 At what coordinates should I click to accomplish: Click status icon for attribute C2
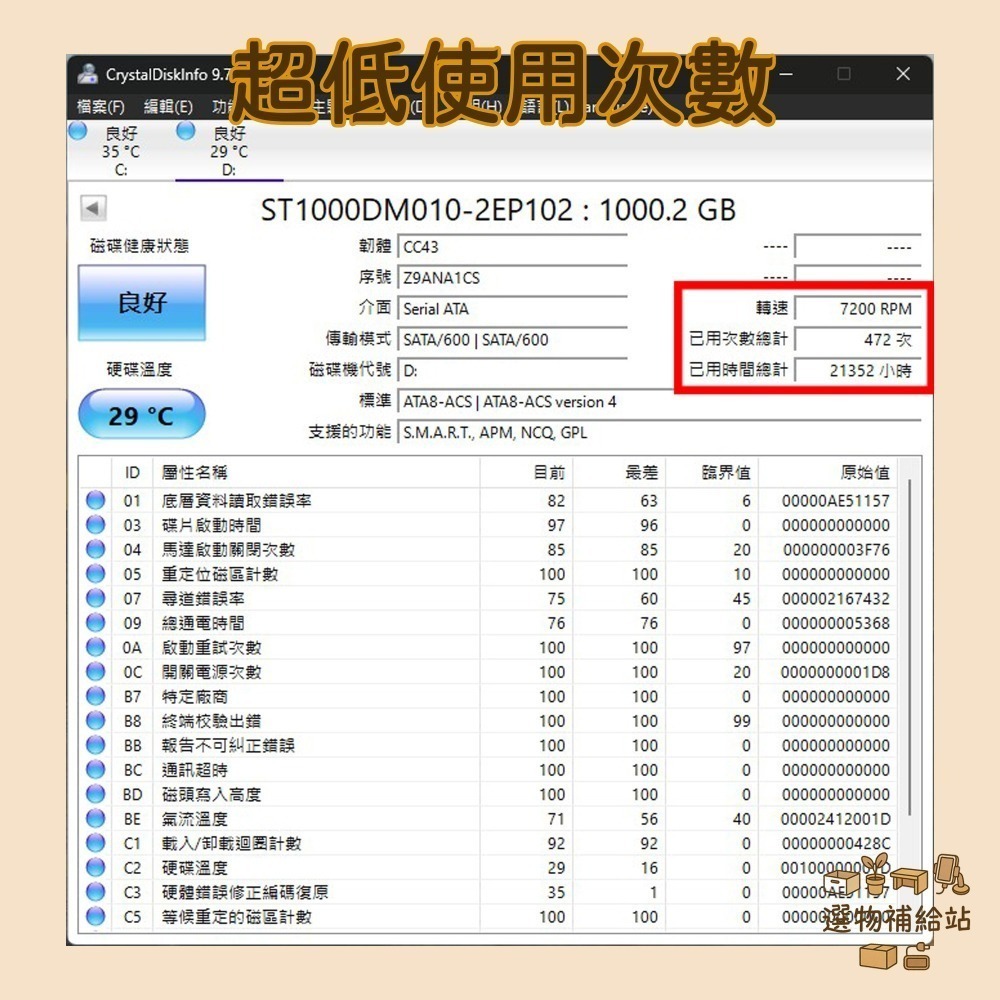(x=96, y=867)
